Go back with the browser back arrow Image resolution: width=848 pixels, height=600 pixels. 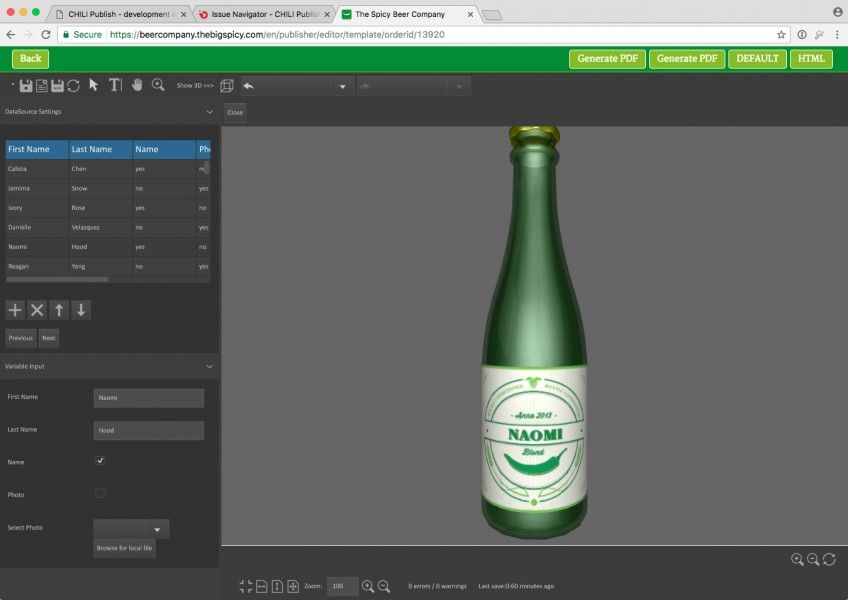point(11,35)
